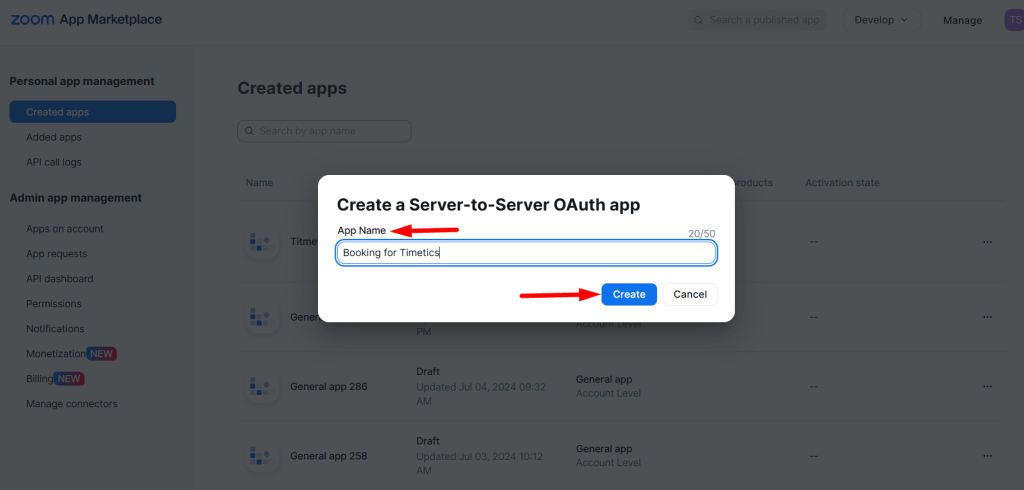Click the search magnifier icon in top bar
Screen dimensions: 1024x490
click(x=699, y=20)
